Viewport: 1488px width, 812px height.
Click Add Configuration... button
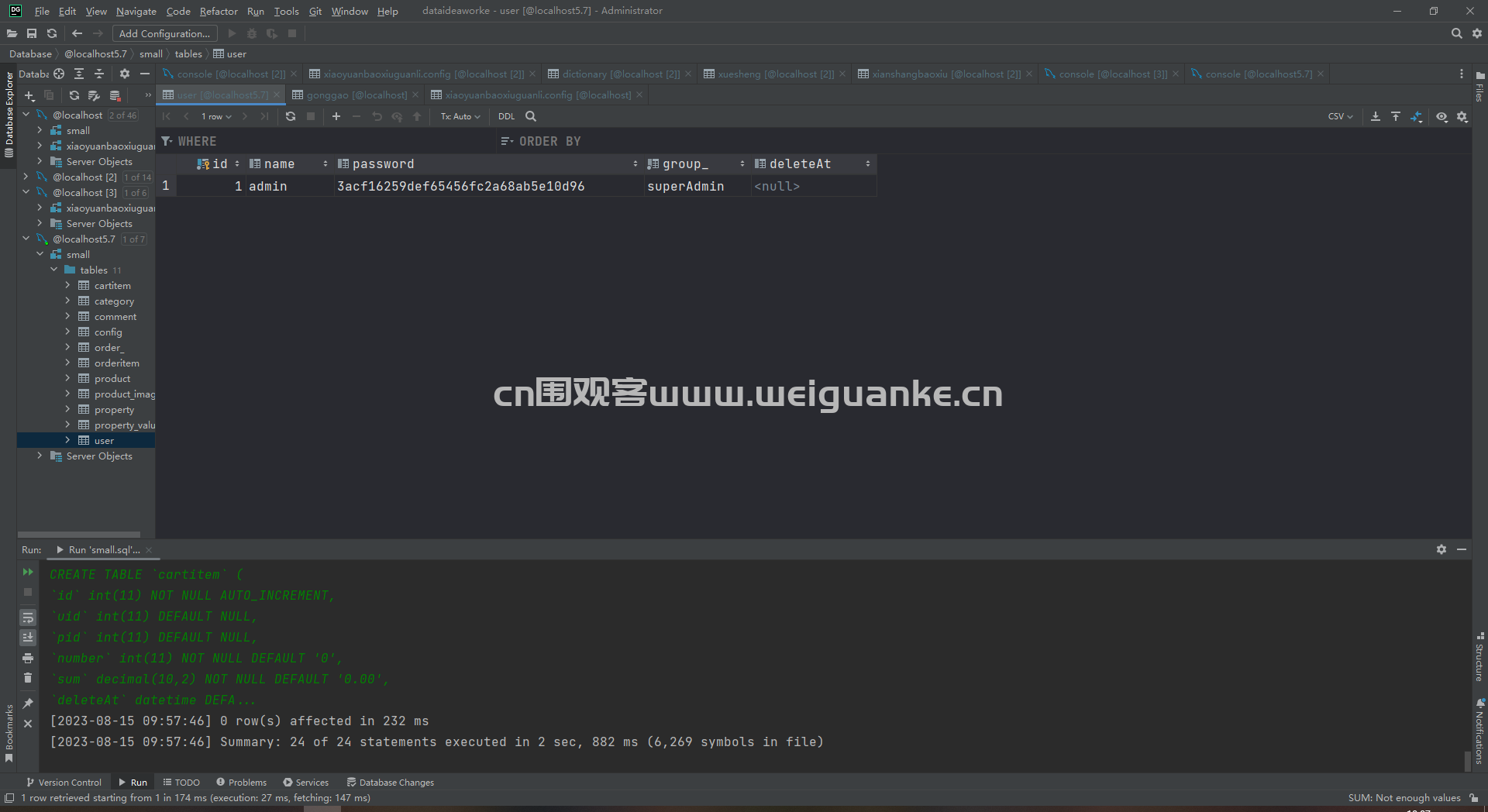click(x=164, y=33)
